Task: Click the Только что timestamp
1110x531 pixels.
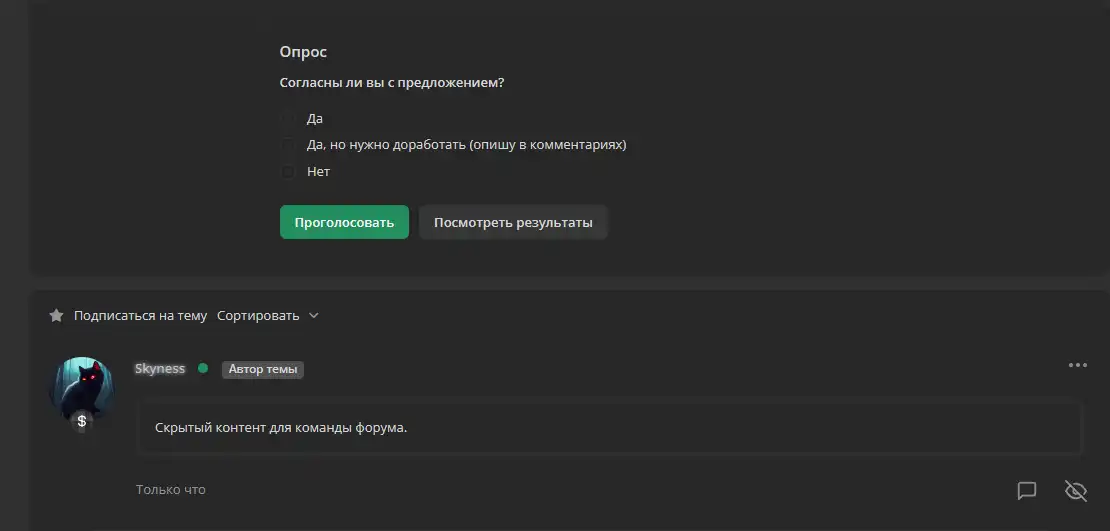Action: (x=171, y=490)
